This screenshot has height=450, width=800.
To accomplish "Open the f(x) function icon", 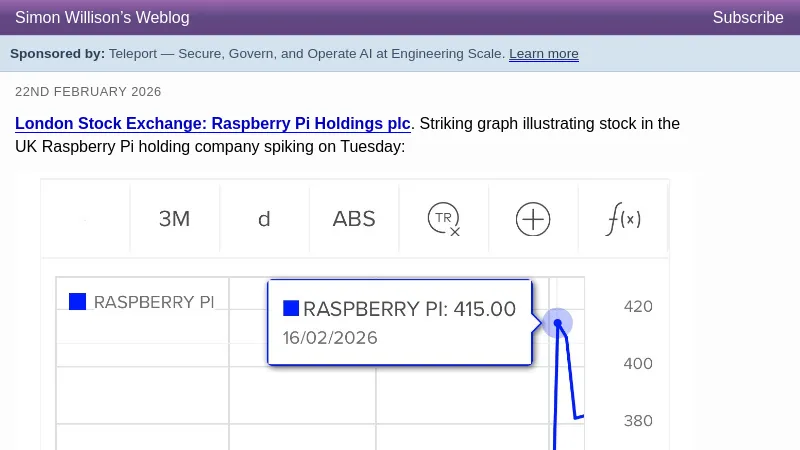I will click(x=623, y=218).
